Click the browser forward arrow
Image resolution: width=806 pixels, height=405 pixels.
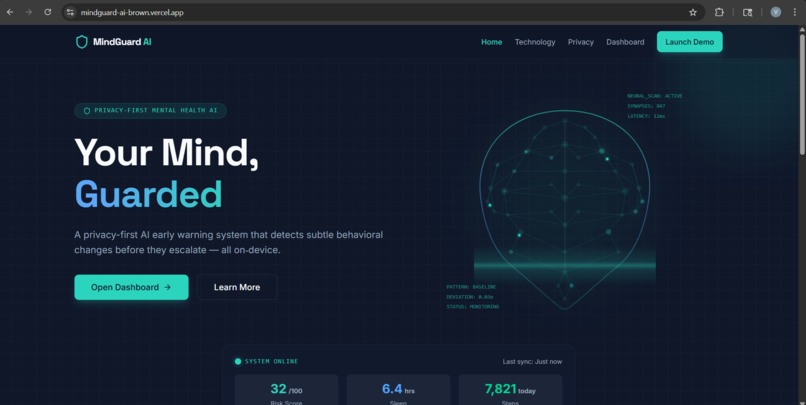(29, 12)
